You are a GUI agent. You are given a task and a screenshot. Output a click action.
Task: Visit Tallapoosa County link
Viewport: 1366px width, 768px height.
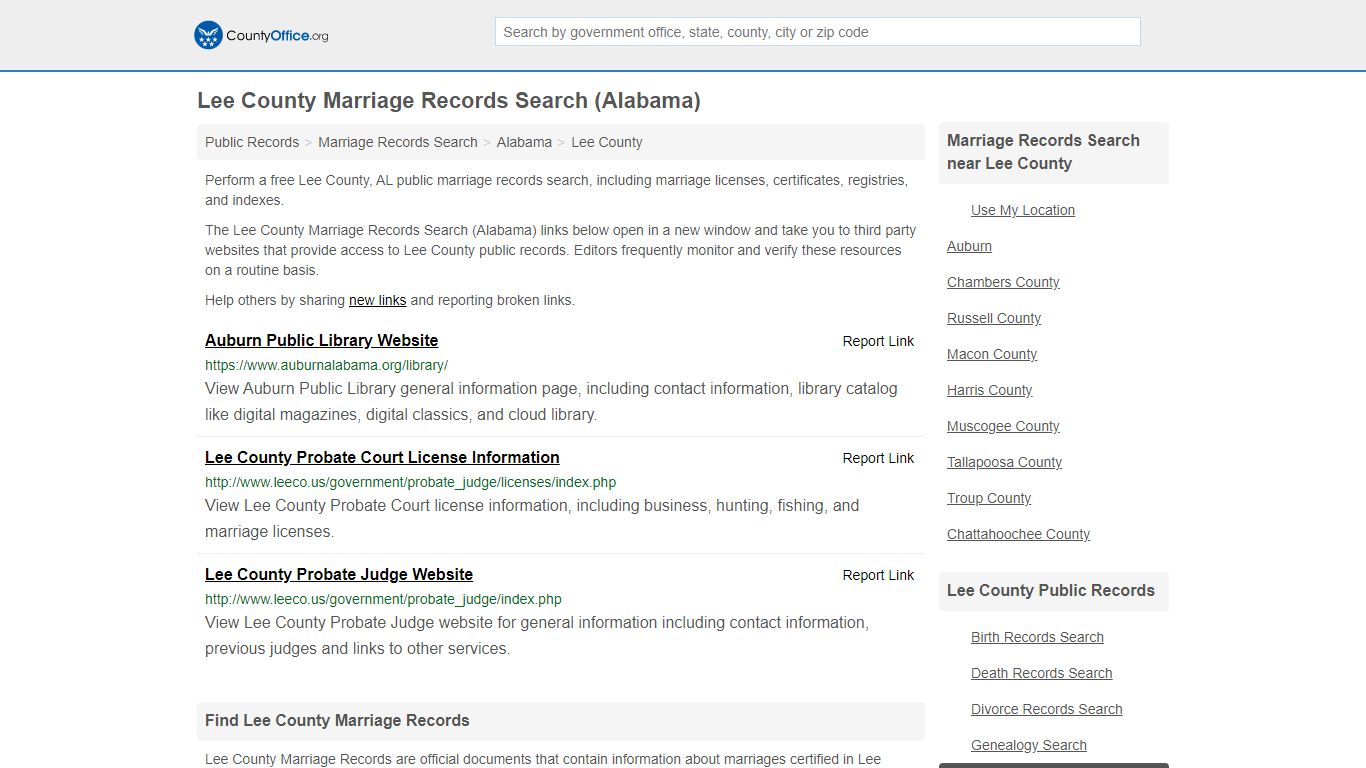click(1004, 462)
